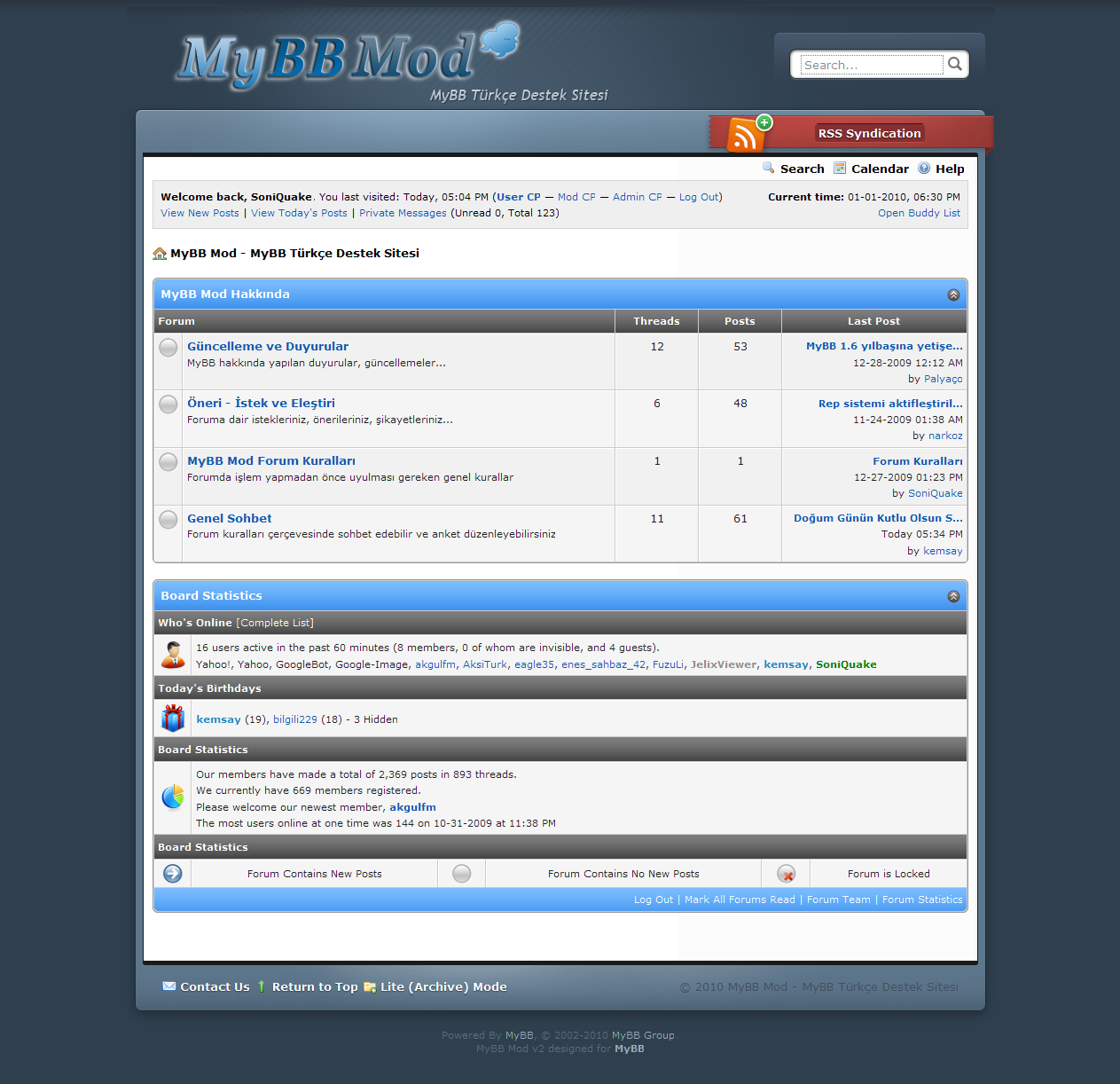
Task: Click the RSS Syndication button
Action: click(x=869, y=133)
